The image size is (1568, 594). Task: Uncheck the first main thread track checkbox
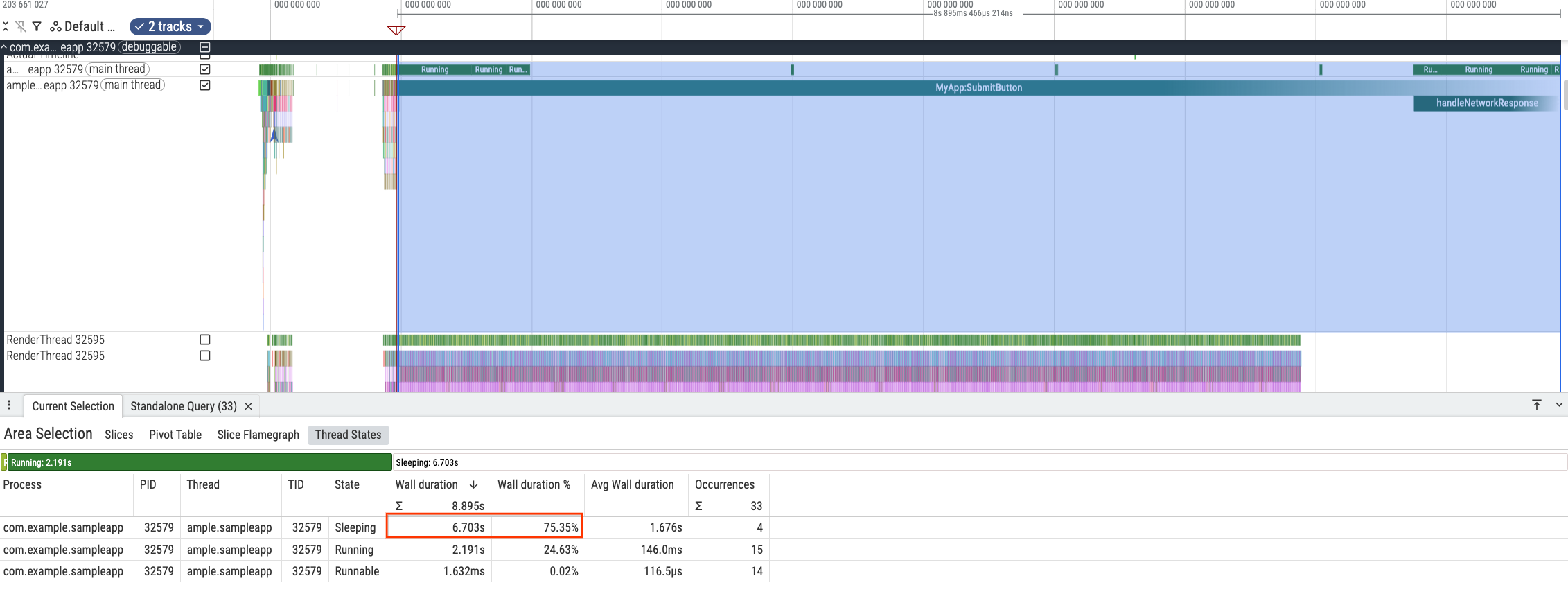pyautogui.click(x=204, y=69)
